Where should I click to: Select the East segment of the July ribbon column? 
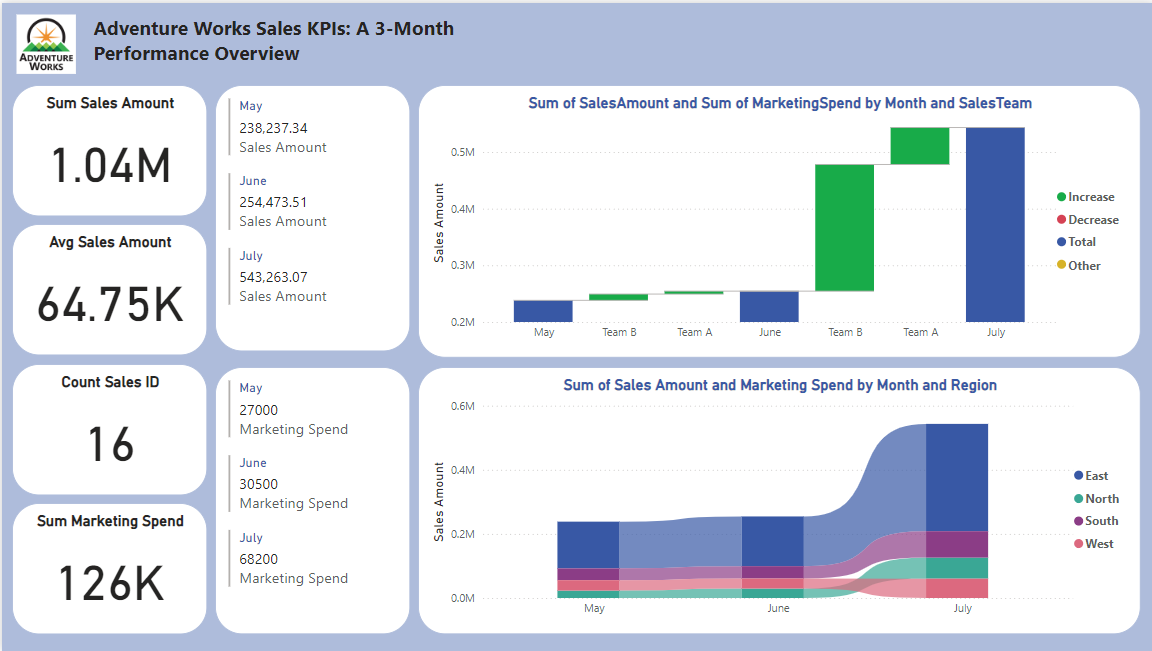pos(957,478)
